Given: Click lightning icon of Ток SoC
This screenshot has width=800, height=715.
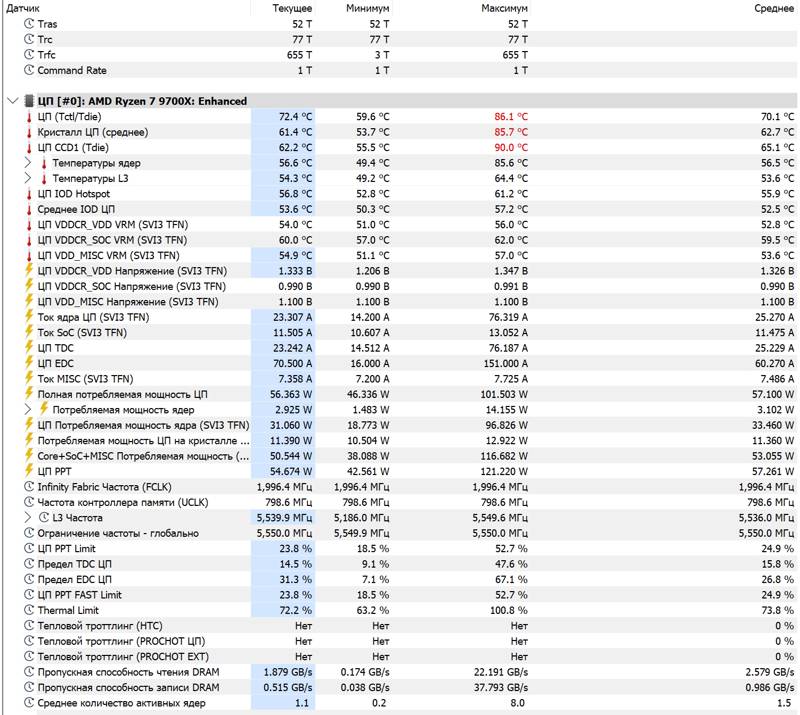Looking at the screenshot, I should [x=29, y=332].
